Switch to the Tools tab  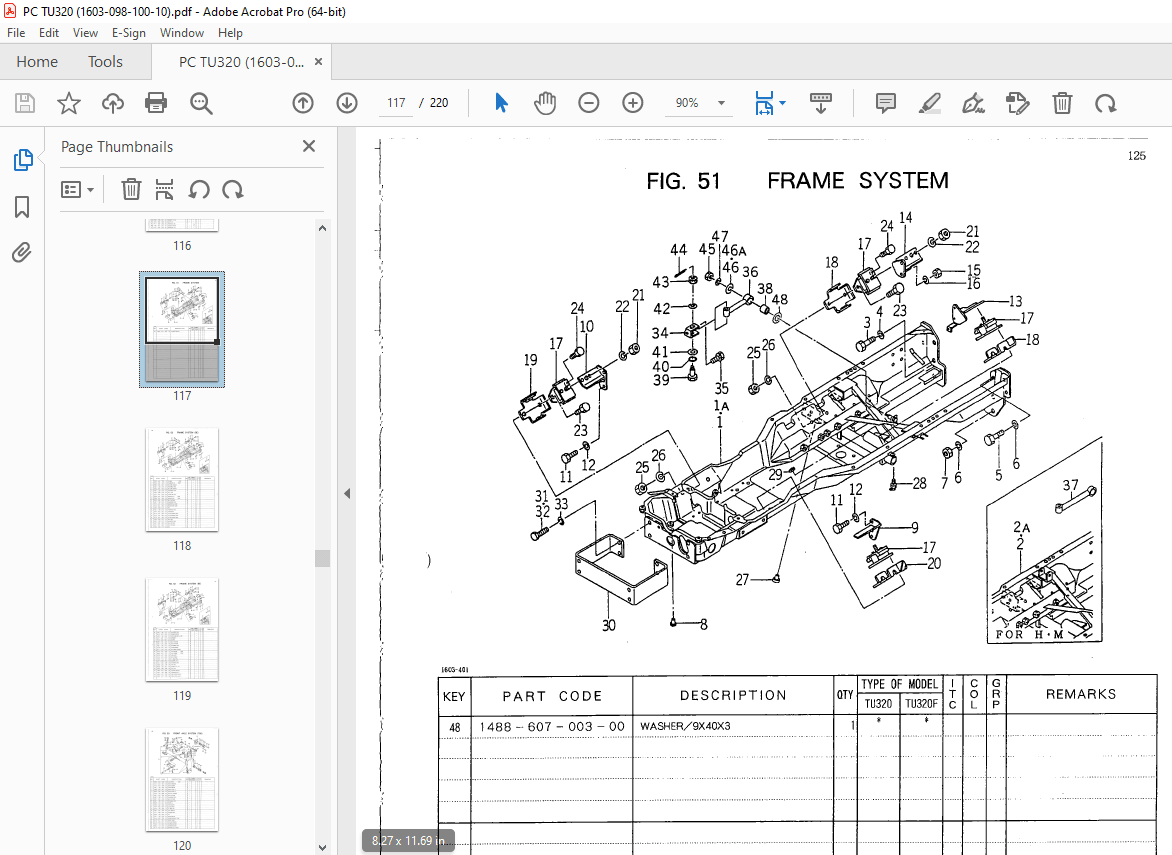[x=105, y=61]
